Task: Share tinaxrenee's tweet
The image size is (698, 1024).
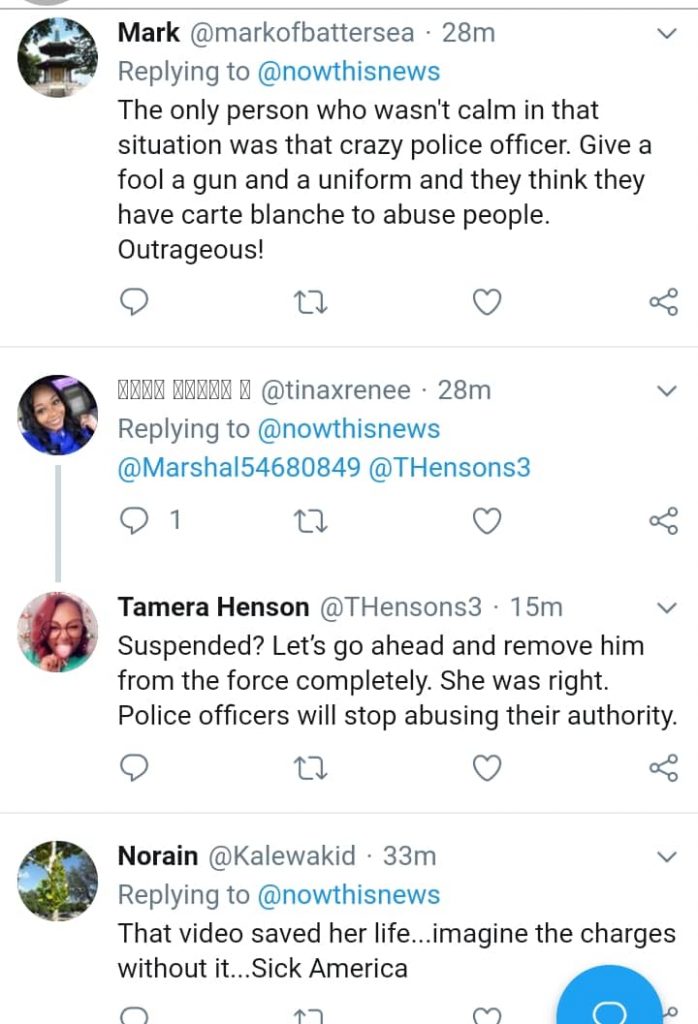Action: 663,521
